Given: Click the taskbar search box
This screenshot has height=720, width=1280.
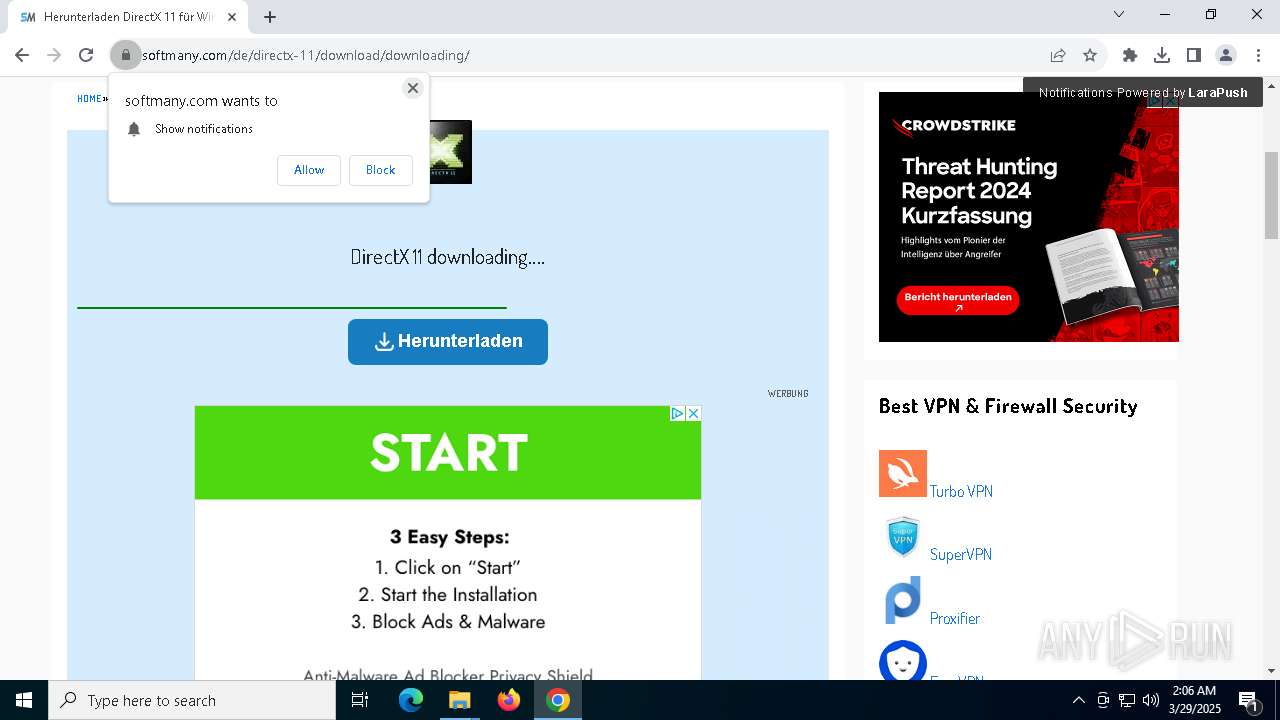Looking at the screenshot, I should tap(192, 700).
